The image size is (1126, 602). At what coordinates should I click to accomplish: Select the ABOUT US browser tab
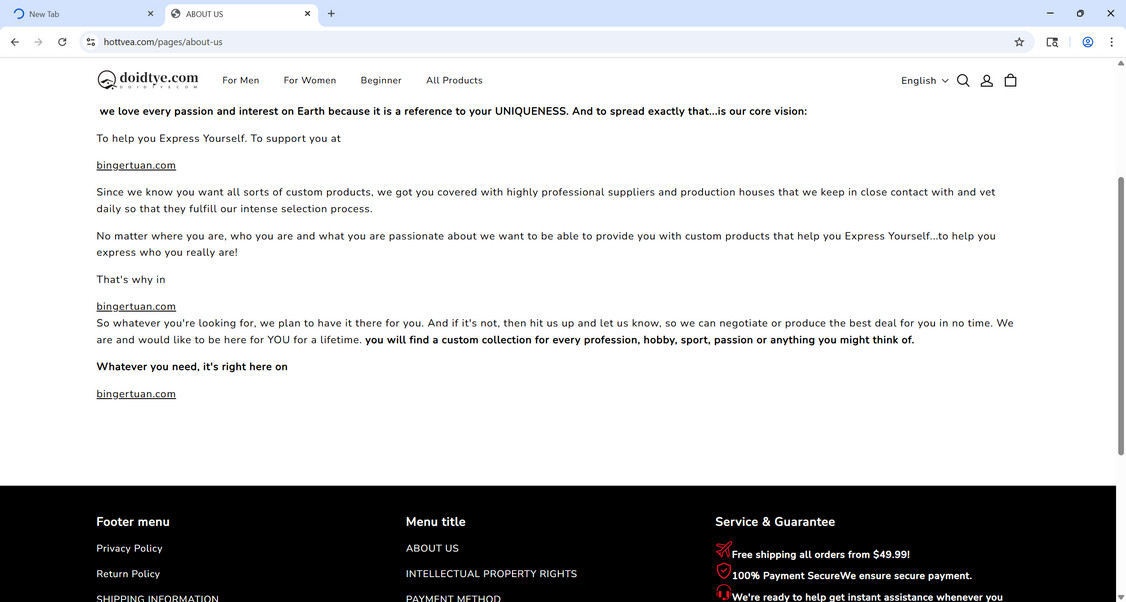(241, 14)
